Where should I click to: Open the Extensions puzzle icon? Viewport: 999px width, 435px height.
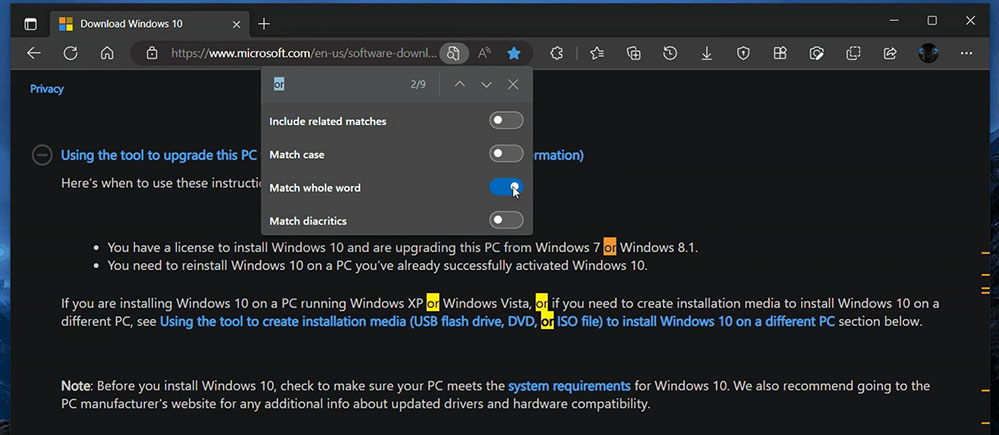(x=556, y=53)
